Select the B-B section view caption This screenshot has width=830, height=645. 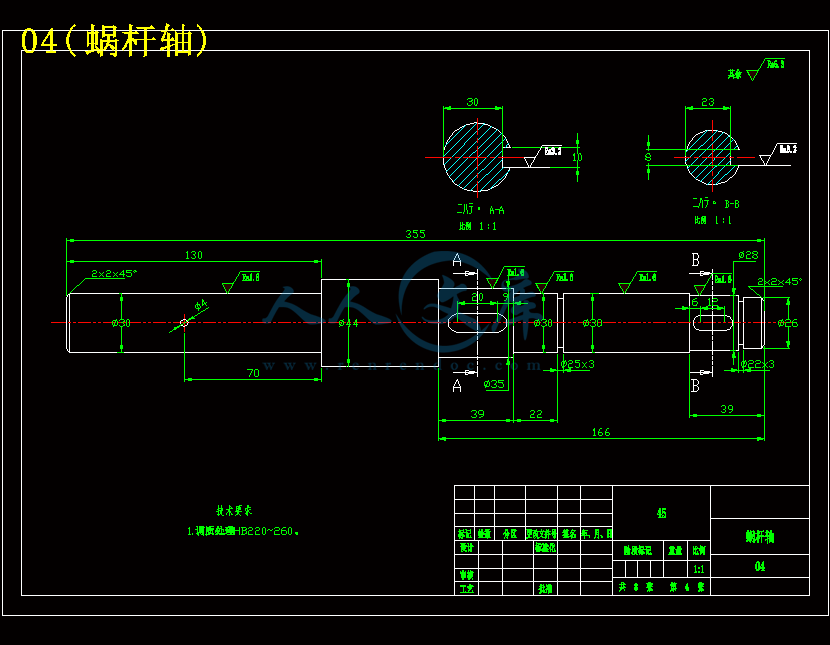point(716,203)
